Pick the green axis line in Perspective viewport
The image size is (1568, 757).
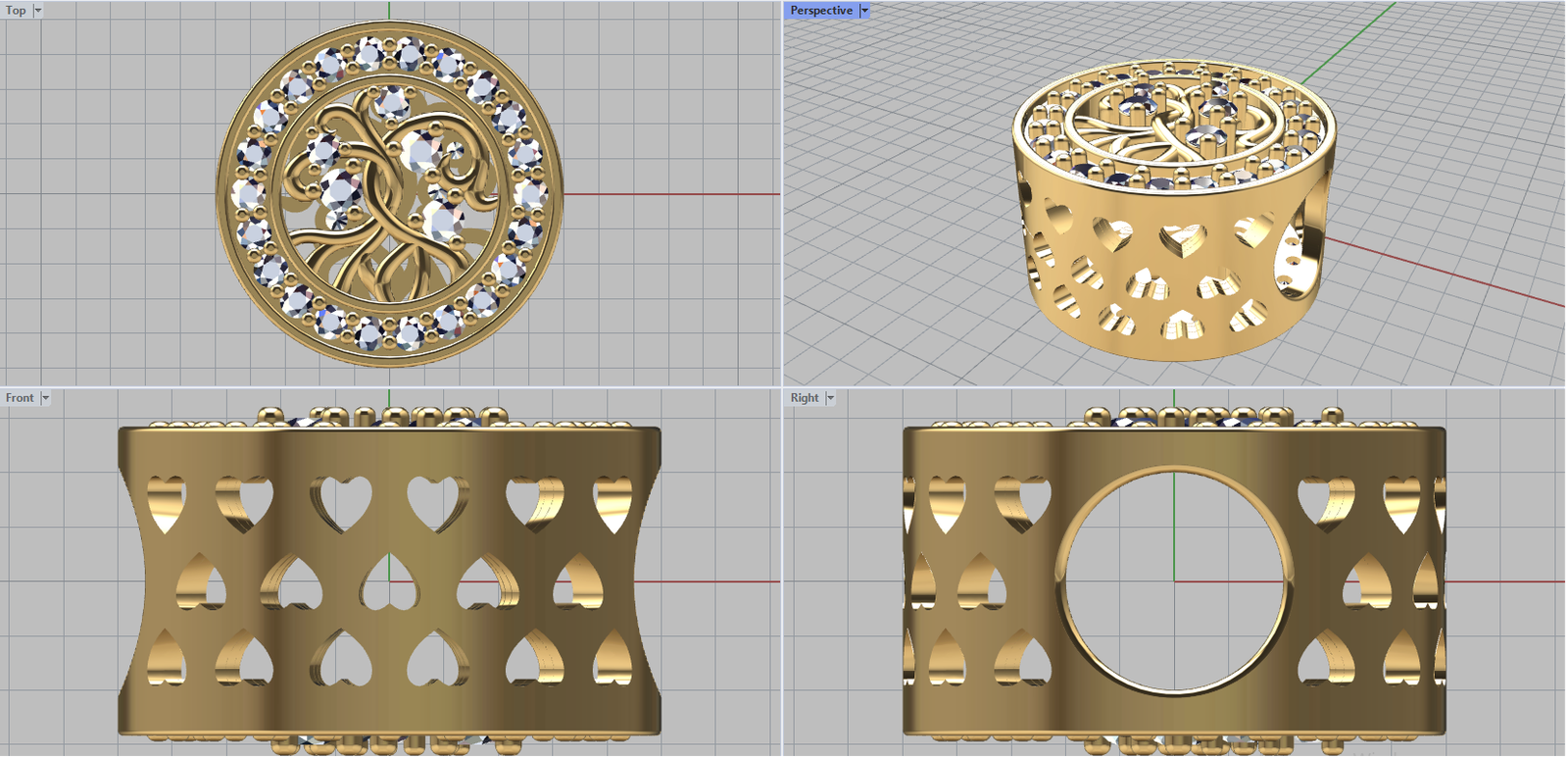(1352, 39)
